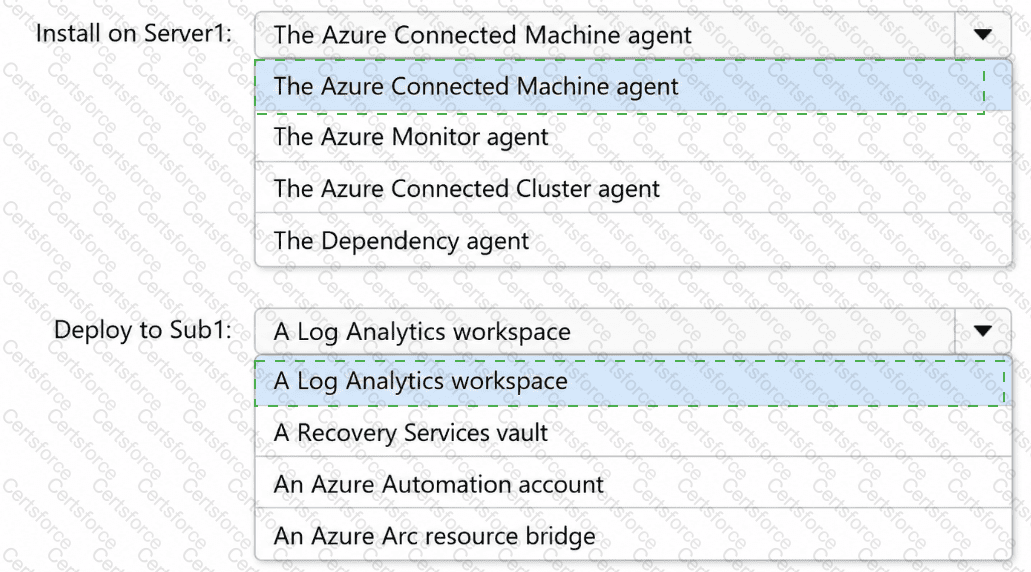Collapse the Sub1 resource list via arrow

tap(982, 331)
